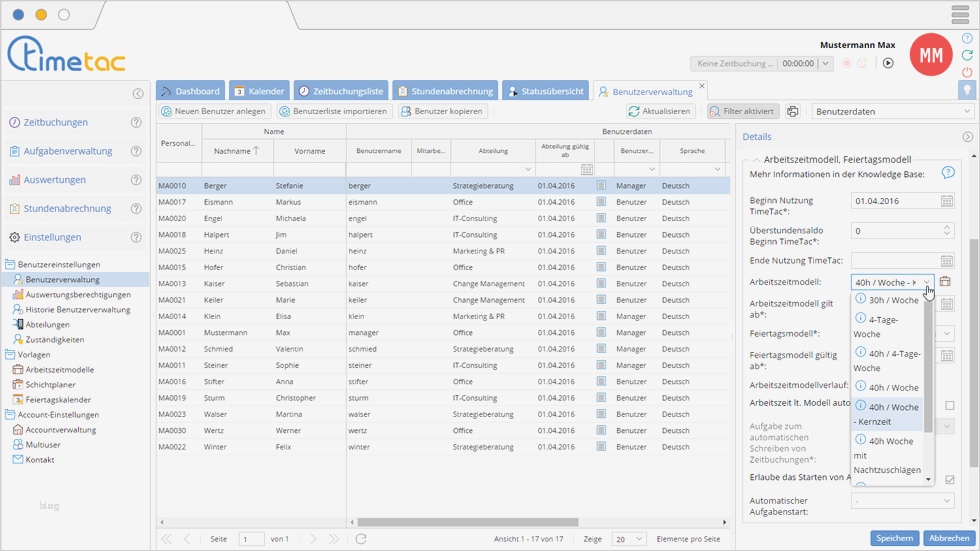
Task: Cancel with the Abbrechen button
Action: coord(949,538)
